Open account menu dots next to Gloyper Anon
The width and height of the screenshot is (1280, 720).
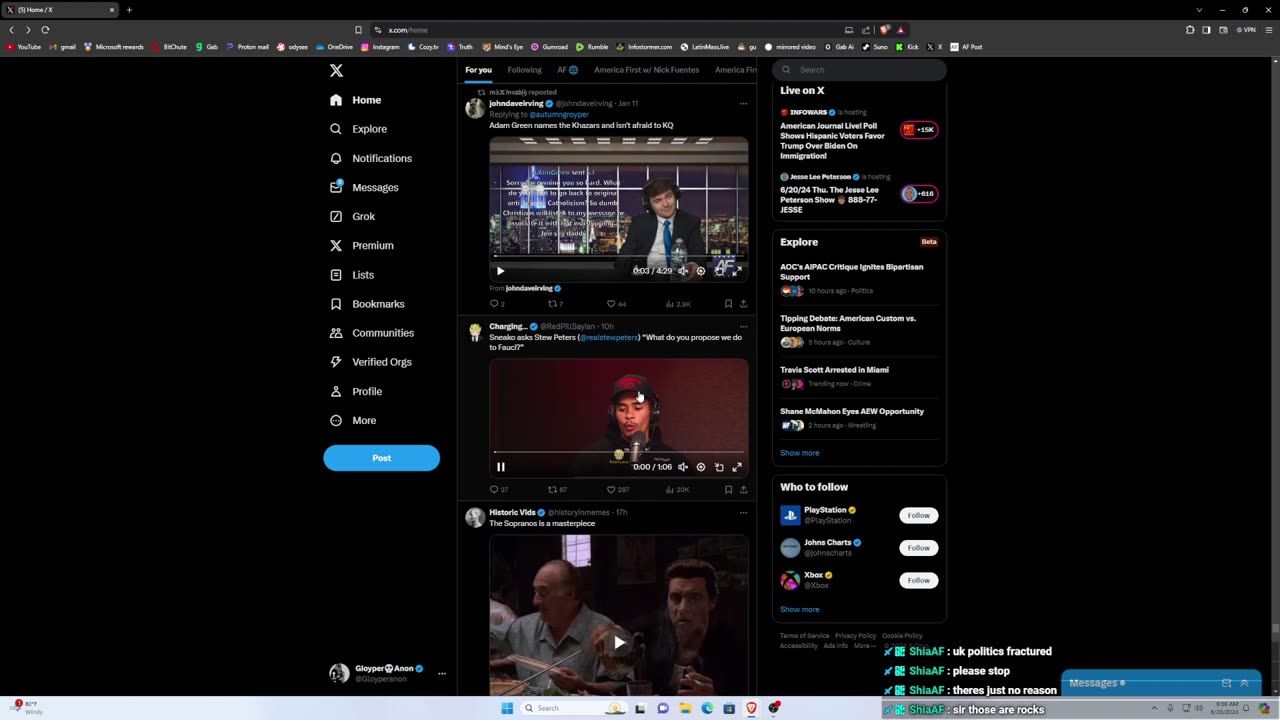click(x=441, y=673)
